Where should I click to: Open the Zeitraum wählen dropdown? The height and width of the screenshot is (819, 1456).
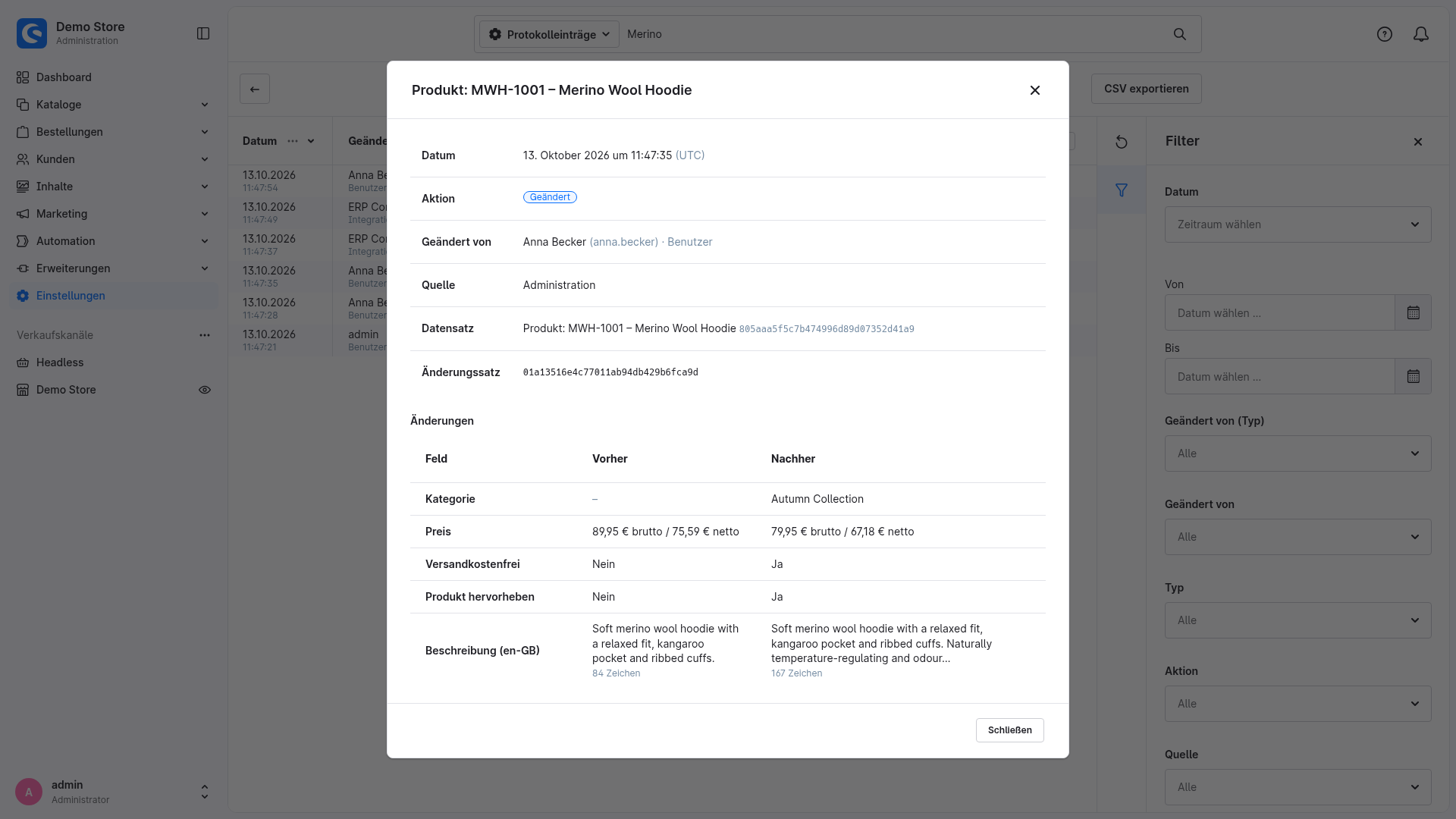click(x=1298, y=224)
